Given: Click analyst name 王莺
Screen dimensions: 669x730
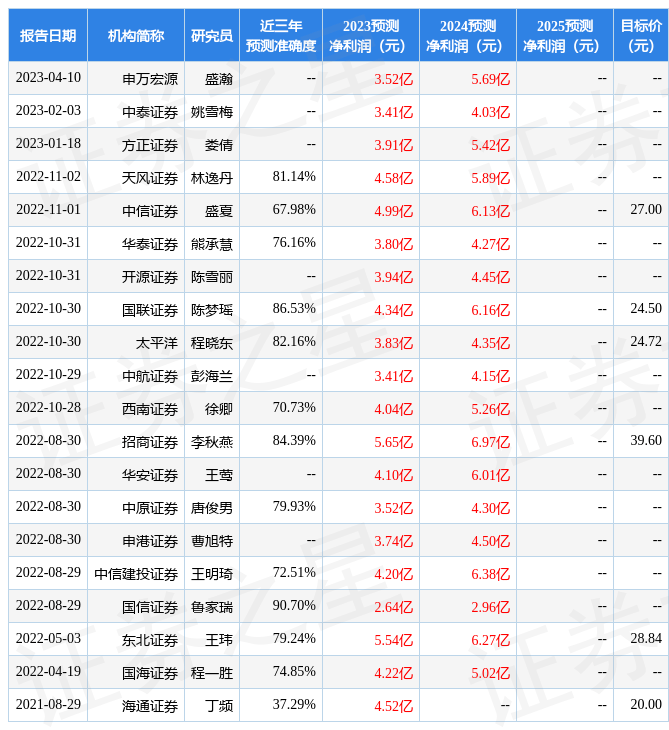Looking at the screenshot, I should point(219,475).
